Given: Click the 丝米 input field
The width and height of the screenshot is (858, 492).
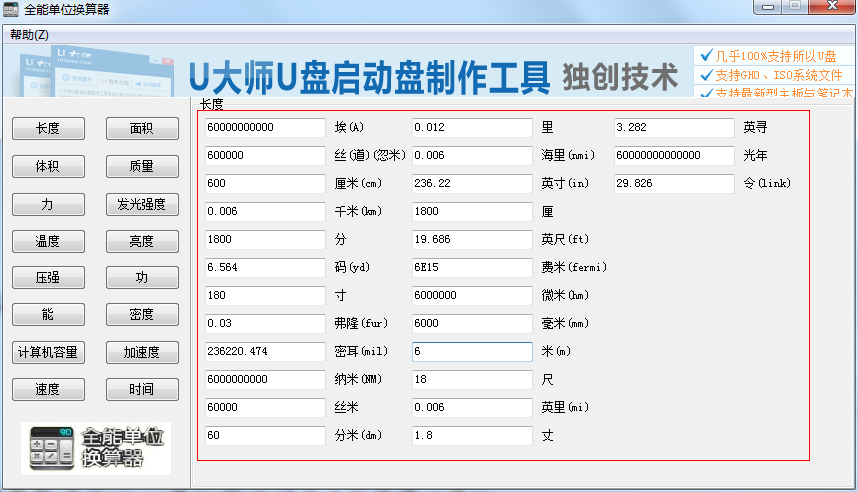Looking at the screenshot, I should 265,407.
